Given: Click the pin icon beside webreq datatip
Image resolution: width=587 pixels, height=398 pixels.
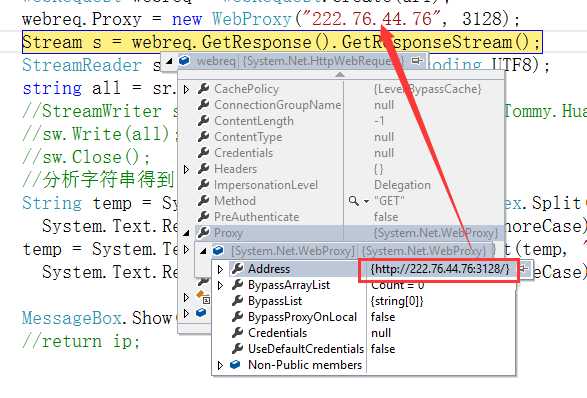Looking at the screenshot, I should click(x=417, y=60).
